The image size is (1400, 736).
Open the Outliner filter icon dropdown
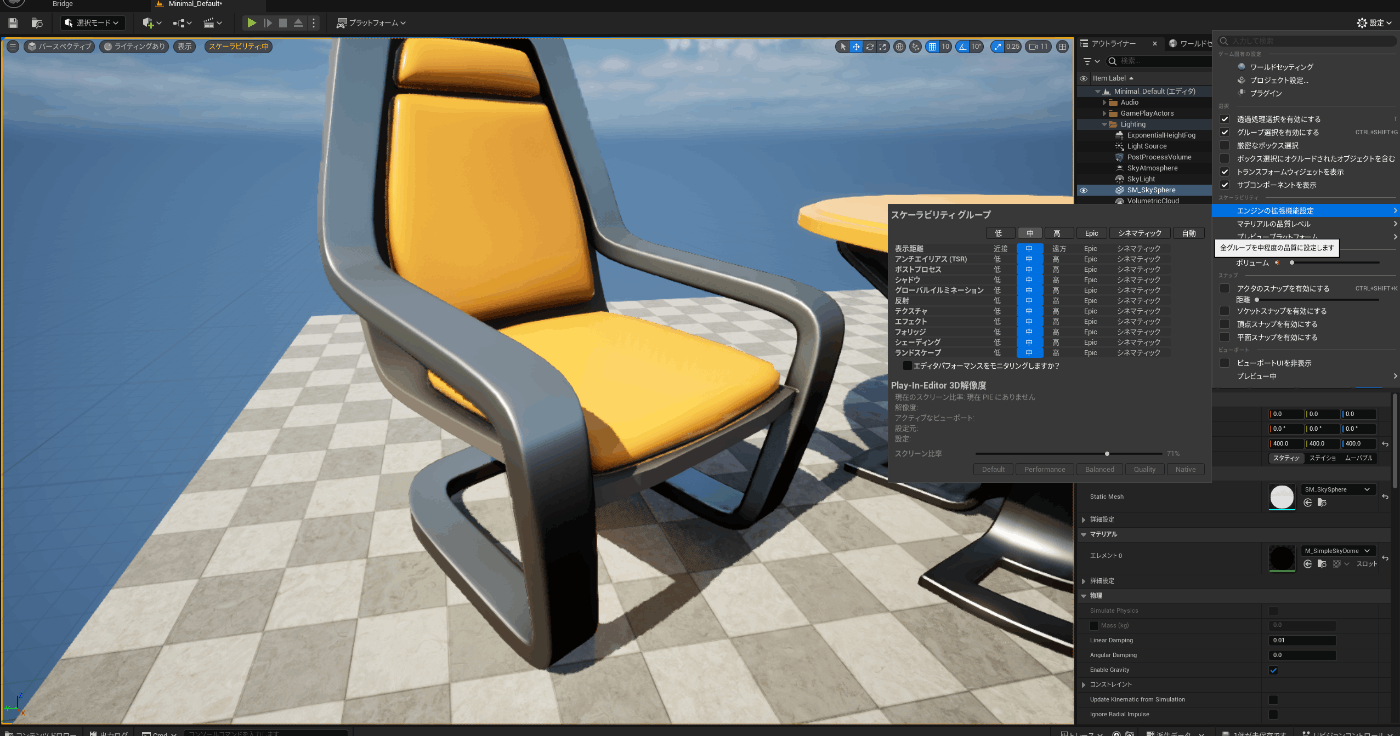pyautogui.click(x=1090, y=61)
